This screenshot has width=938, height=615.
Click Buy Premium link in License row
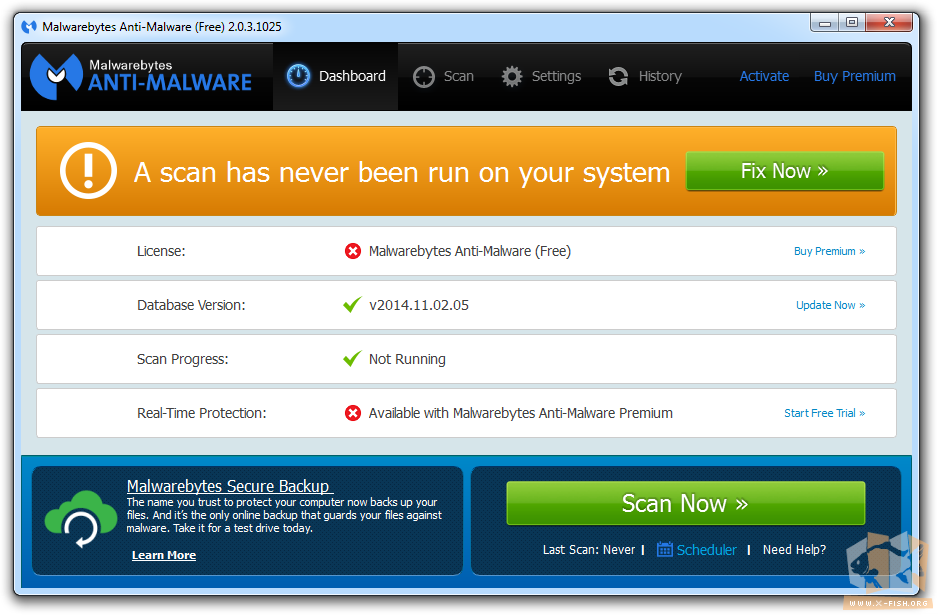point(829,251)
